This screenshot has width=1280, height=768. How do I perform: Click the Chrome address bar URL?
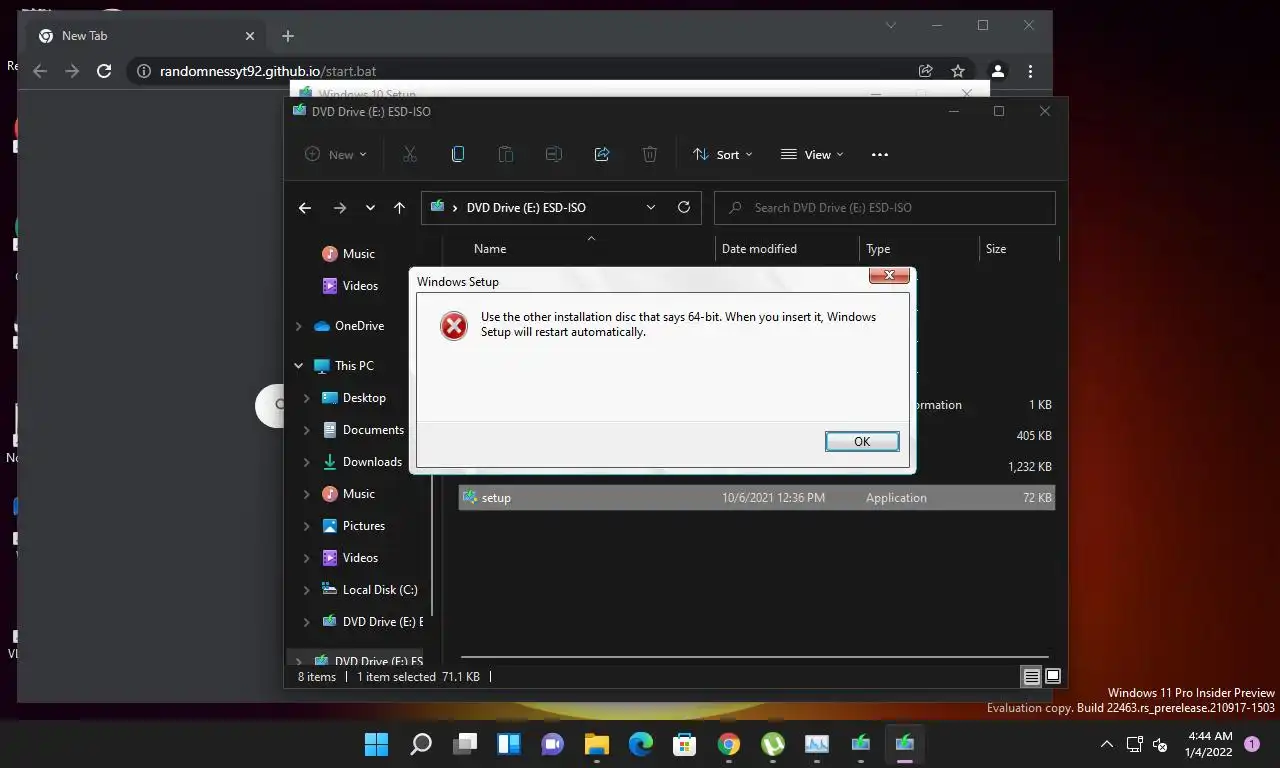point(268,72)
